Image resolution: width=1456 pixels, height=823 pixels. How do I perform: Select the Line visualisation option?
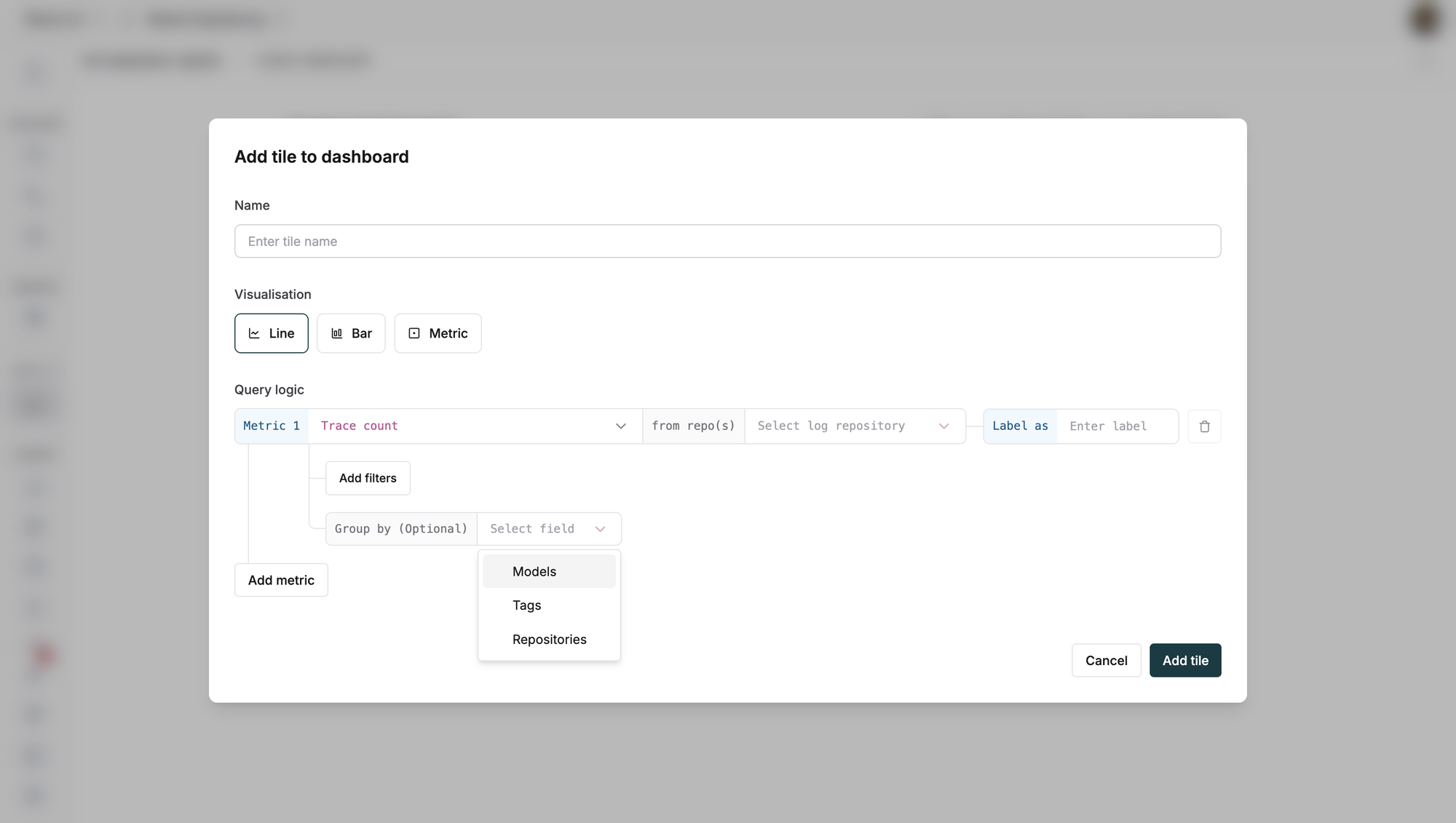[x=271, y=333]
